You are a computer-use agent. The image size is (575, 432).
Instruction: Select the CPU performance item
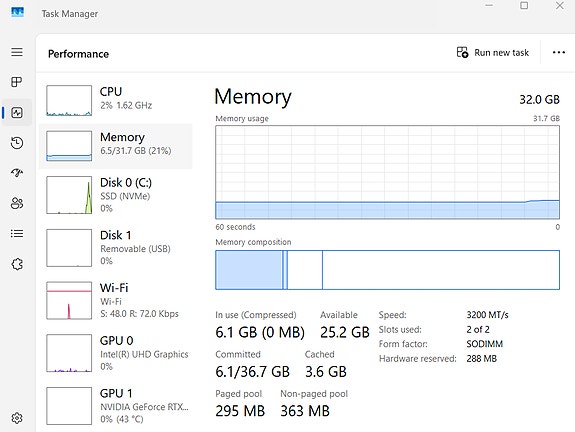pos(116,100)
